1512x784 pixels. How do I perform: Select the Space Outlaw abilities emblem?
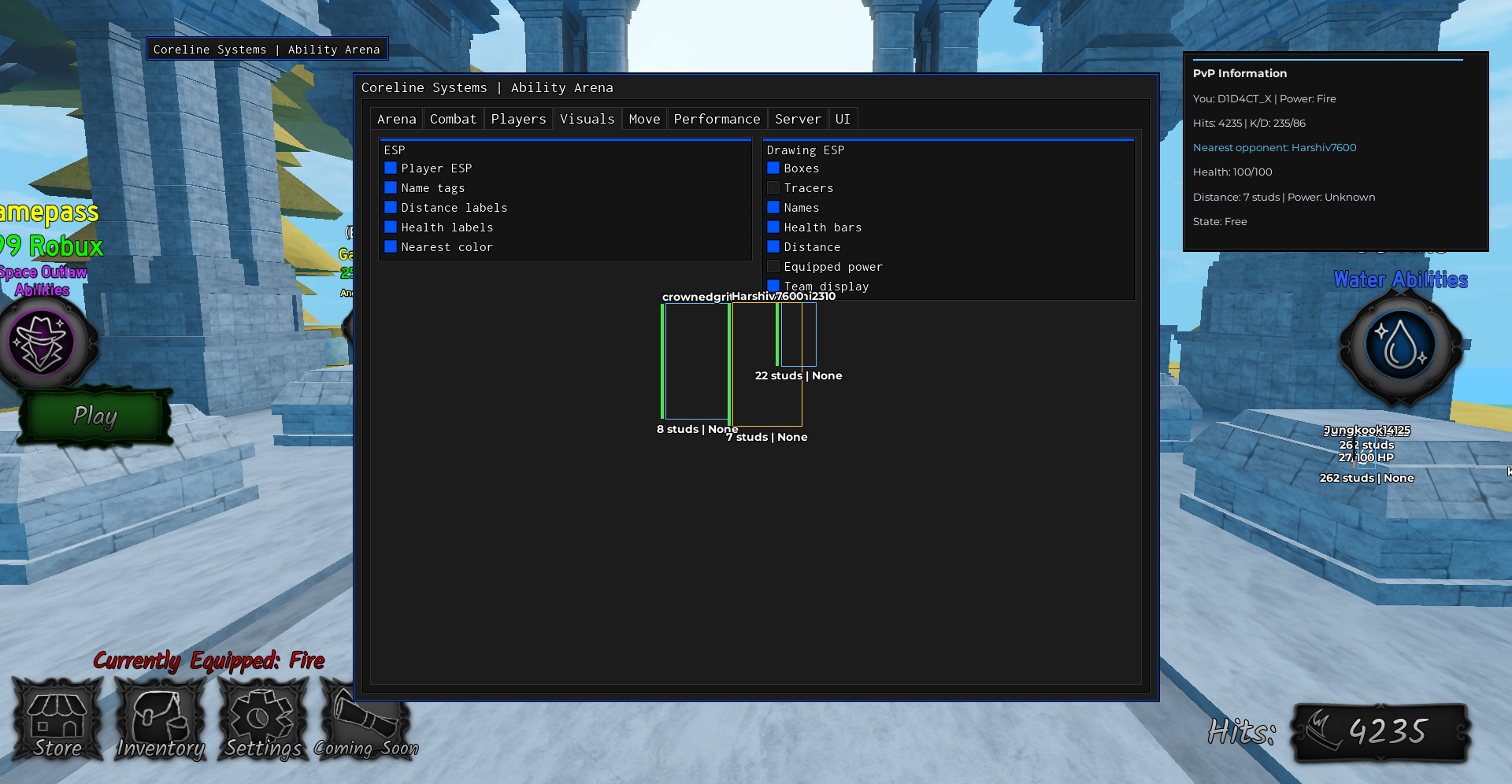[x=43, y=344]
